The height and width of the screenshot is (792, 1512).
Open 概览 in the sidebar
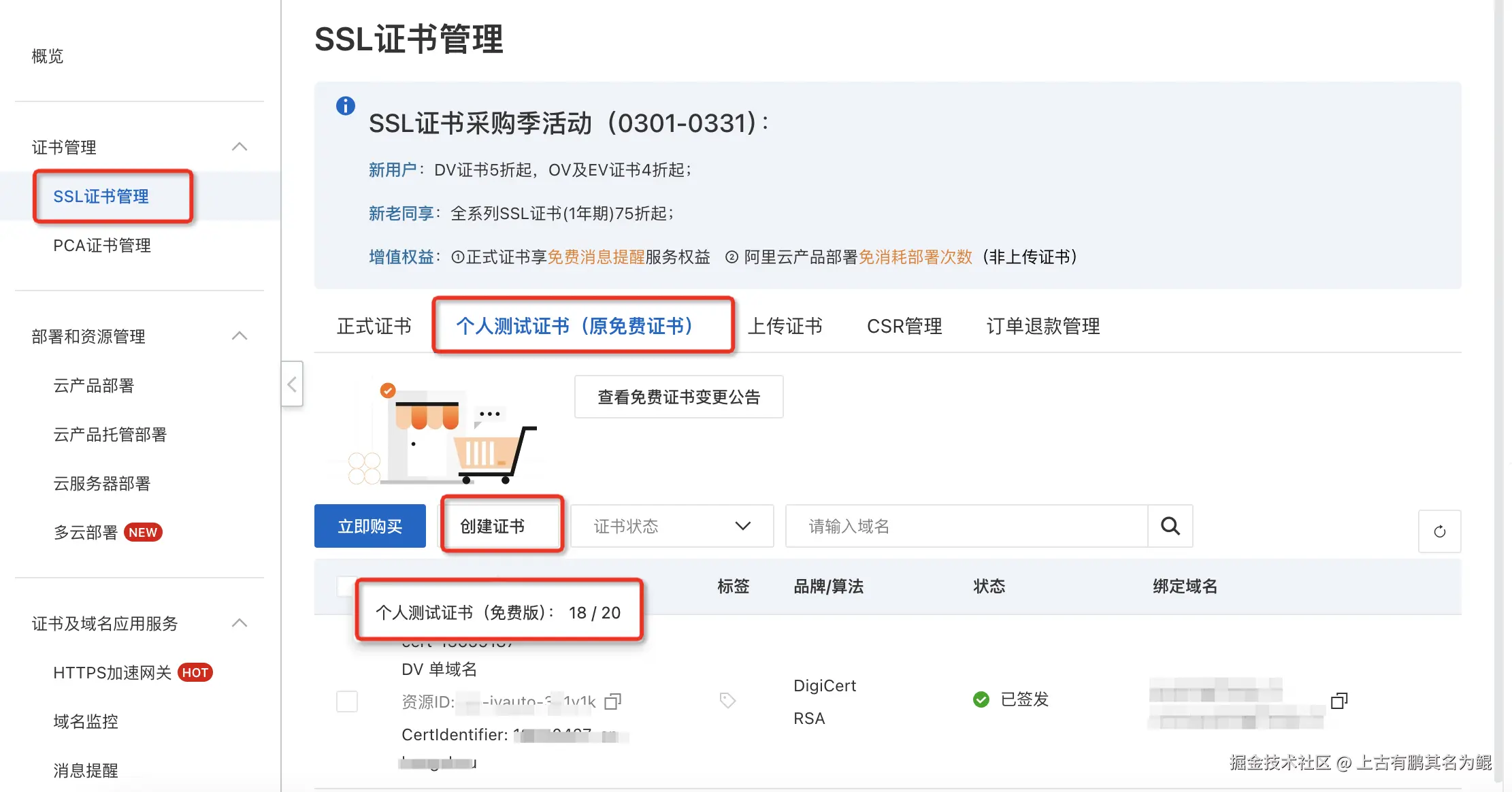48,56
